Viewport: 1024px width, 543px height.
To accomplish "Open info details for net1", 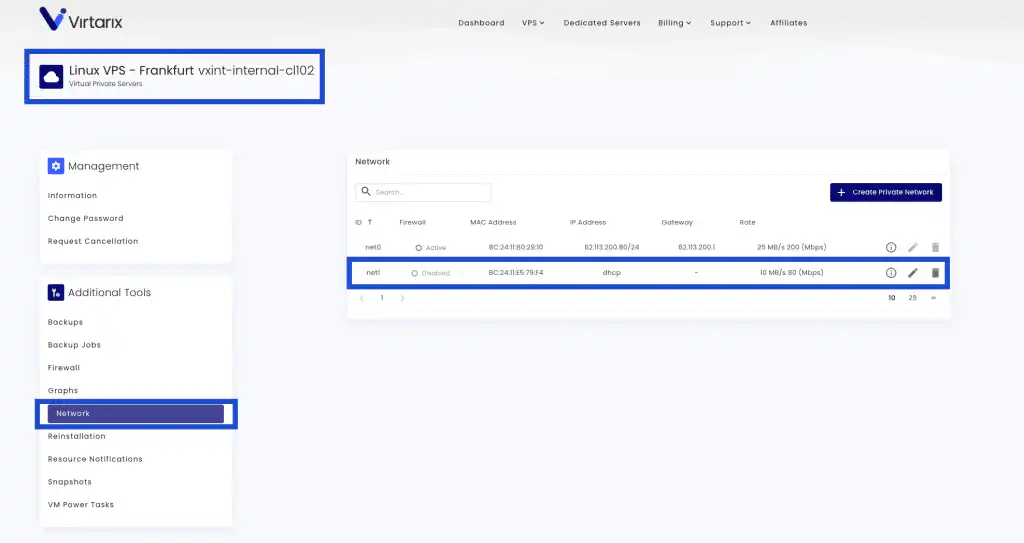I will (x=891, y=273).
